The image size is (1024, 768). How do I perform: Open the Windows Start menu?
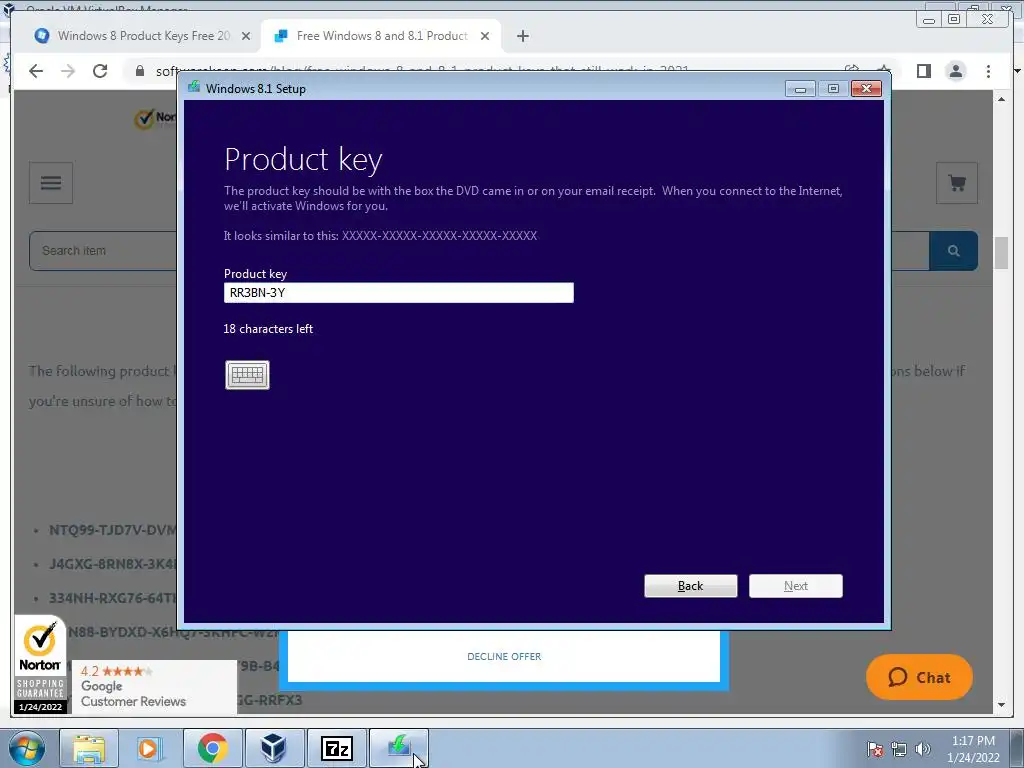pyautogui.click(x=26, y=748)
